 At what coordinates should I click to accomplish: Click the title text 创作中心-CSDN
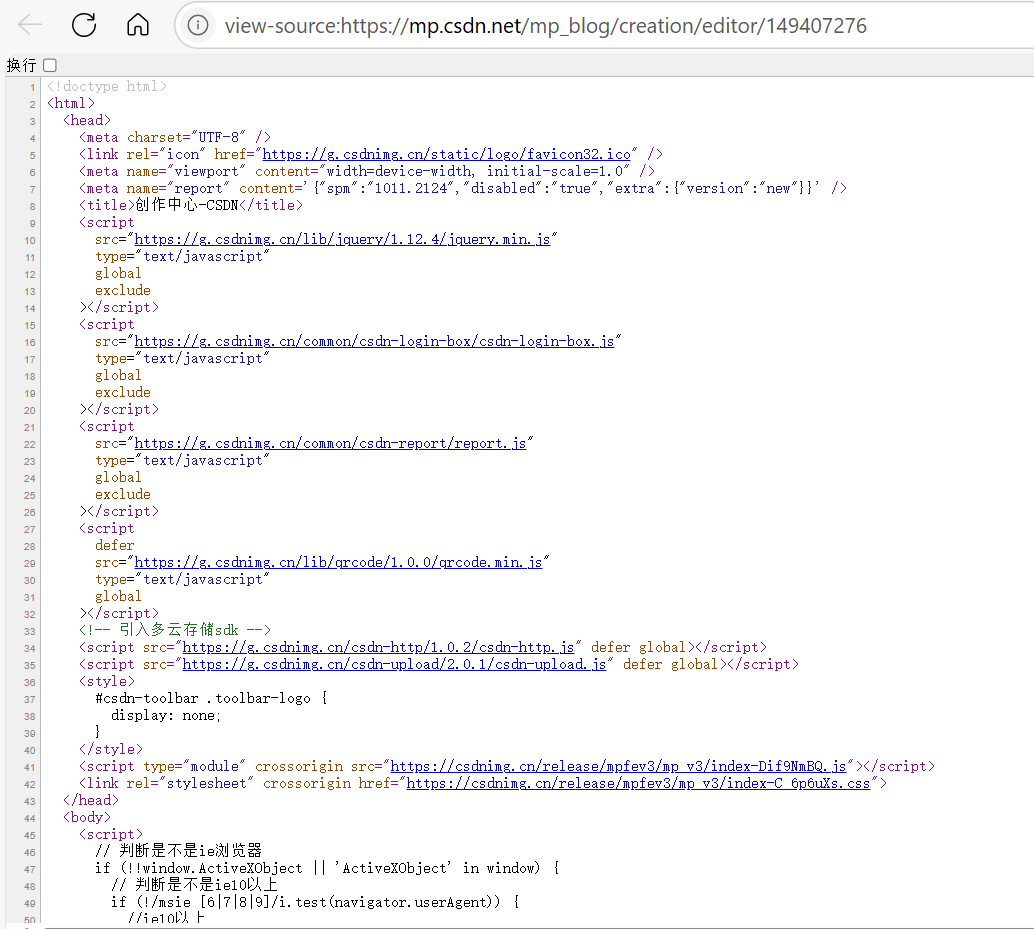(187, 205)
